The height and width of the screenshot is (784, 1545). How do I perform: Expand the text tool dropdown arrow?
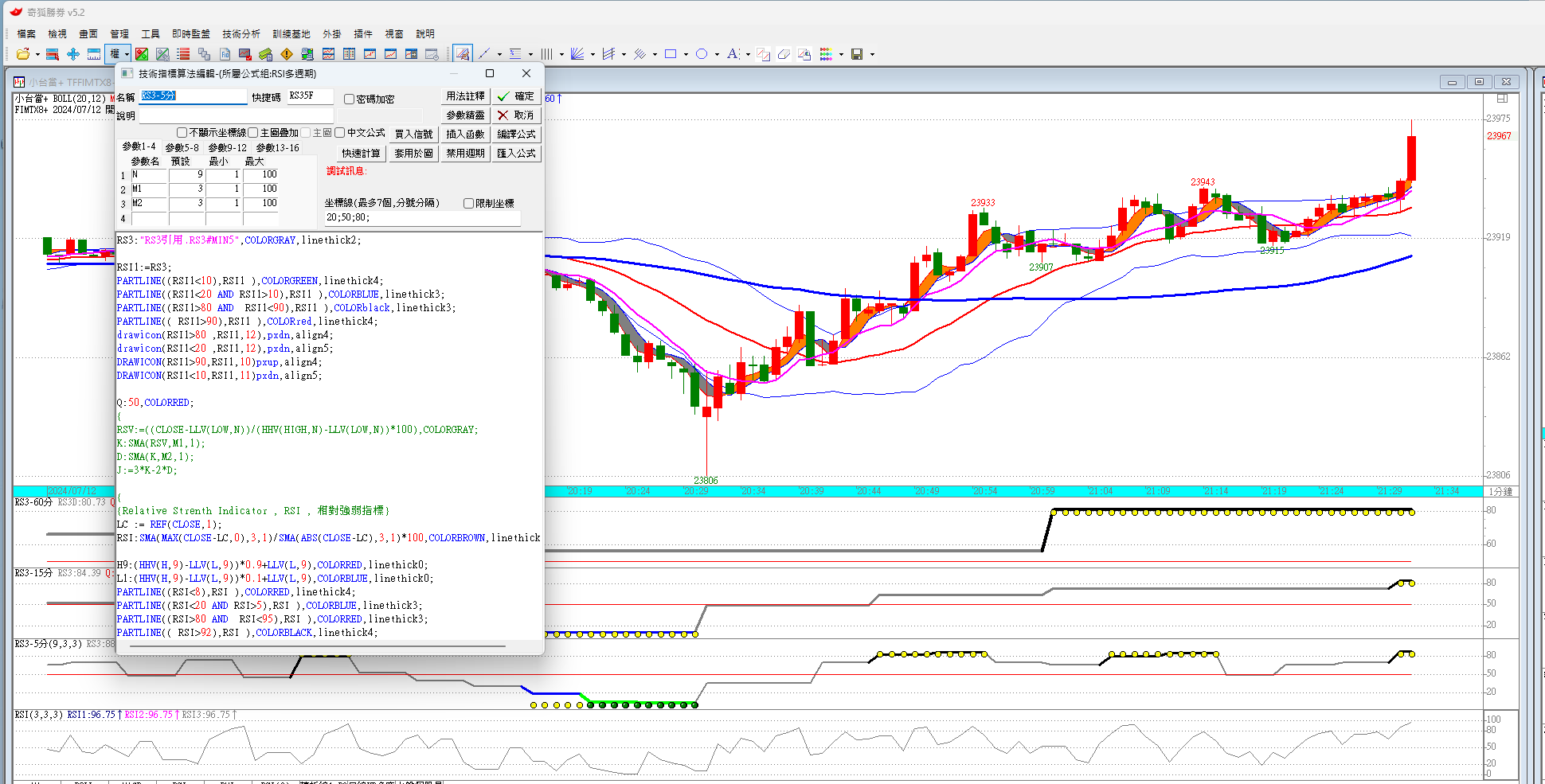coord(748,55)
